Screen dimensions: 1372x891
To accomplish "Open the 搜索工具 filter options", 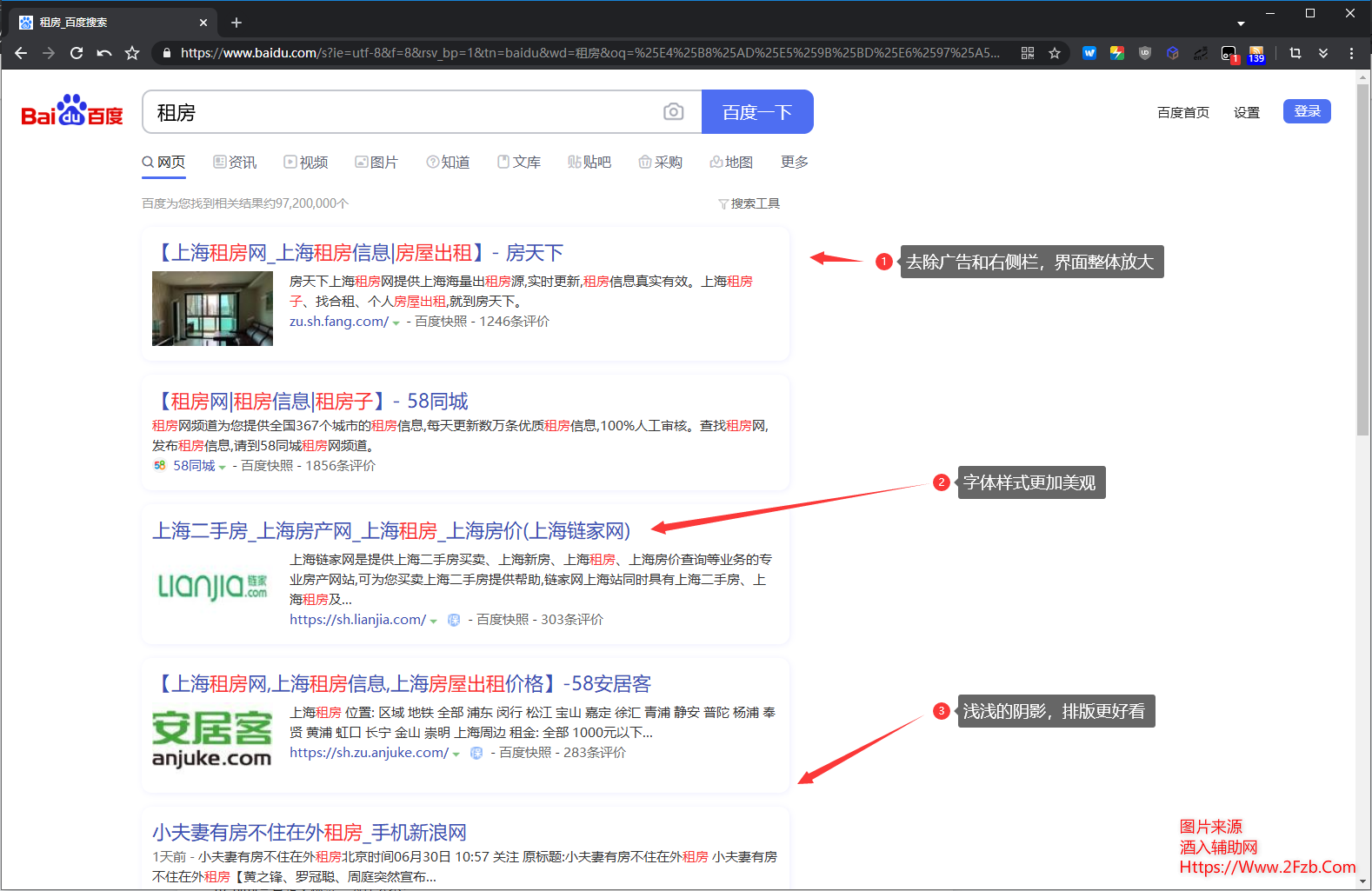I will point(749,203).
